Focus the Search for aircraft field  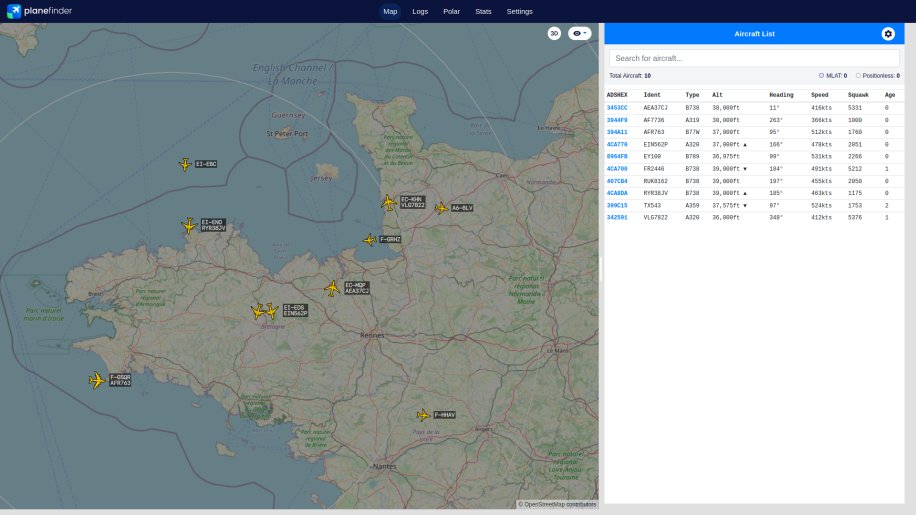754,58
